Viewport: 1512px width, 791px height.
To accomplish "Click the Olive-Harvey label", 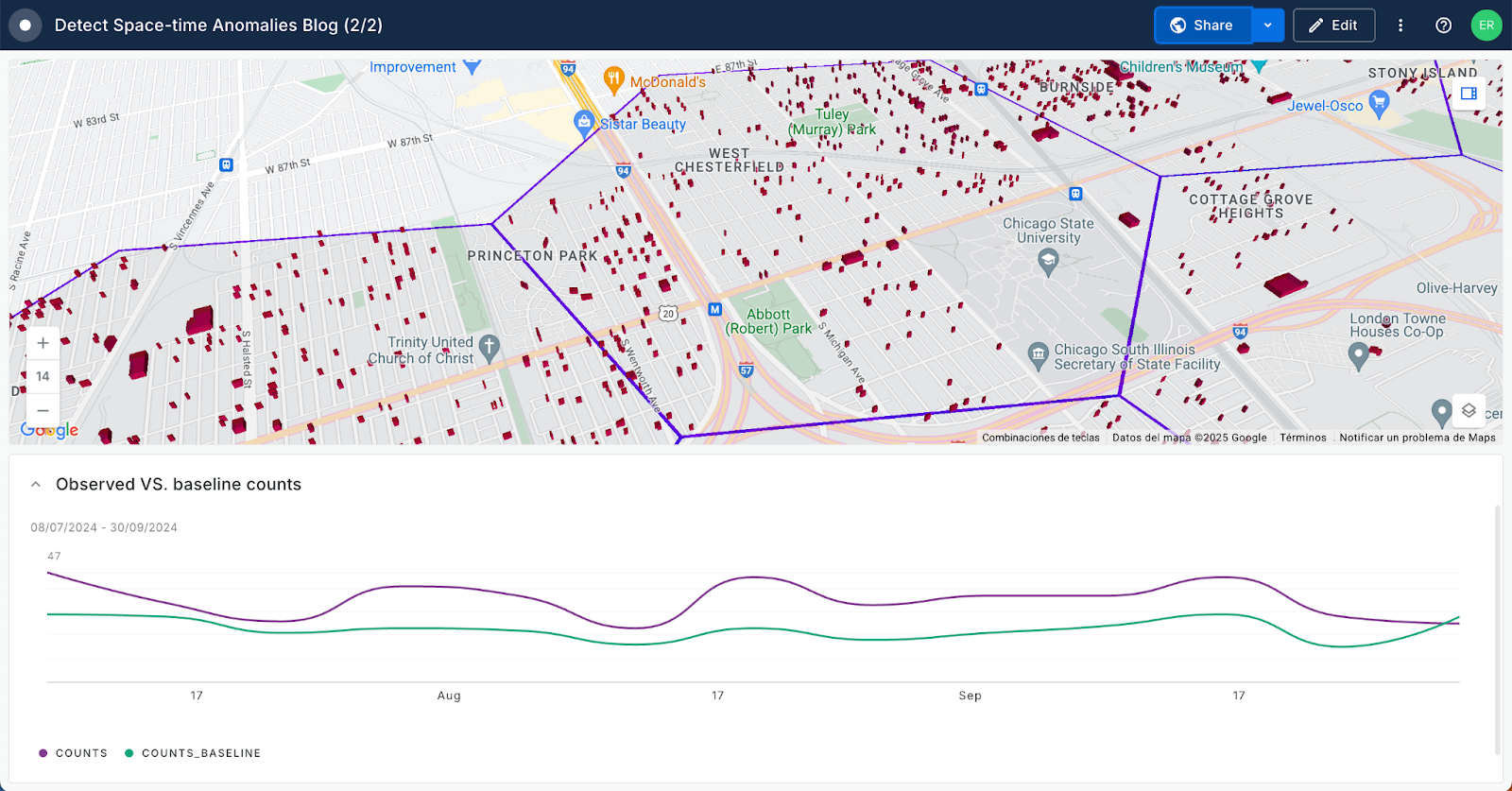I will [x=1456, y=288].
